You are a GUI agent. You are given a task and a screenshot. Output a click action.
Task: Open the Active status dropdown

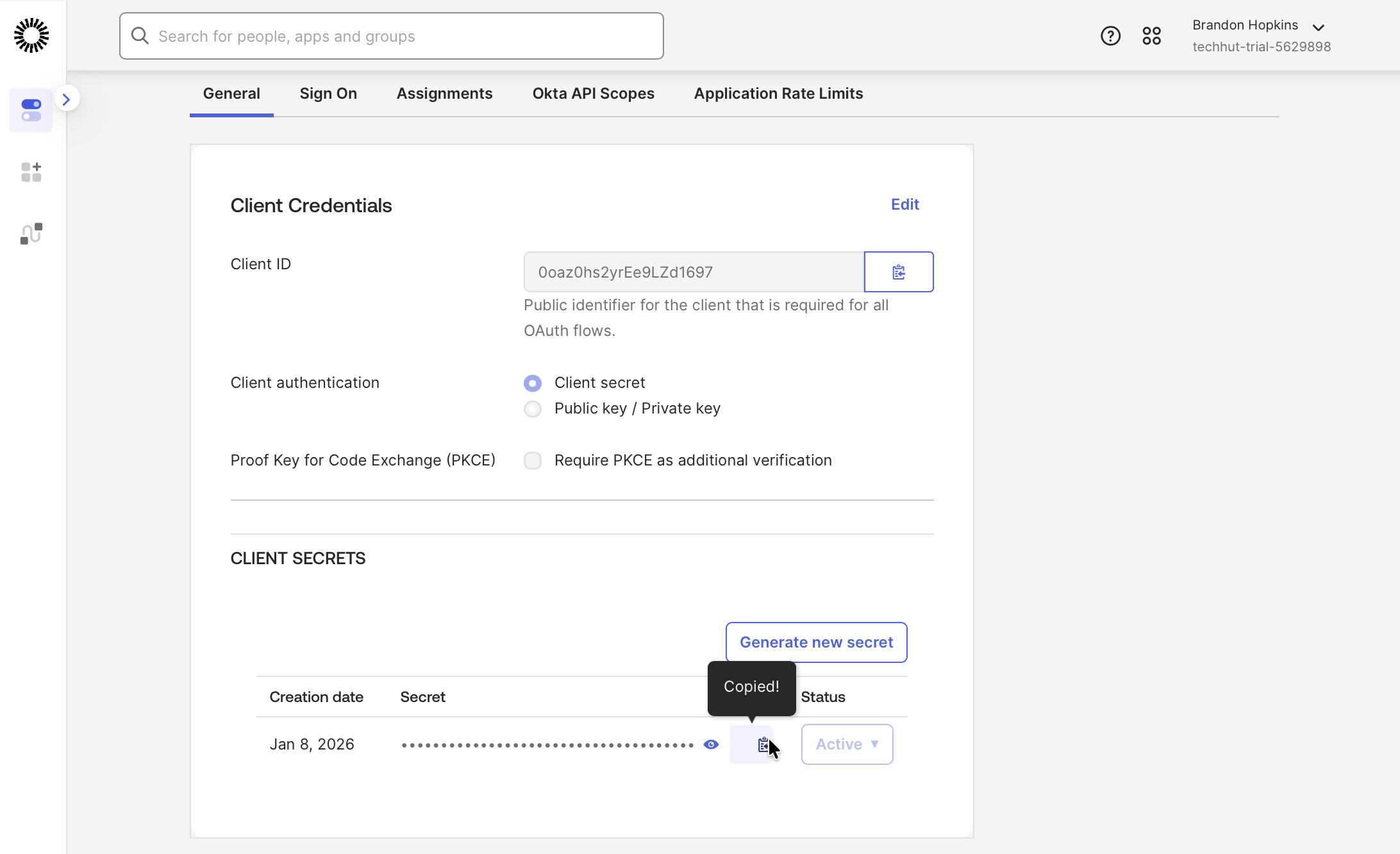point(847,744)
